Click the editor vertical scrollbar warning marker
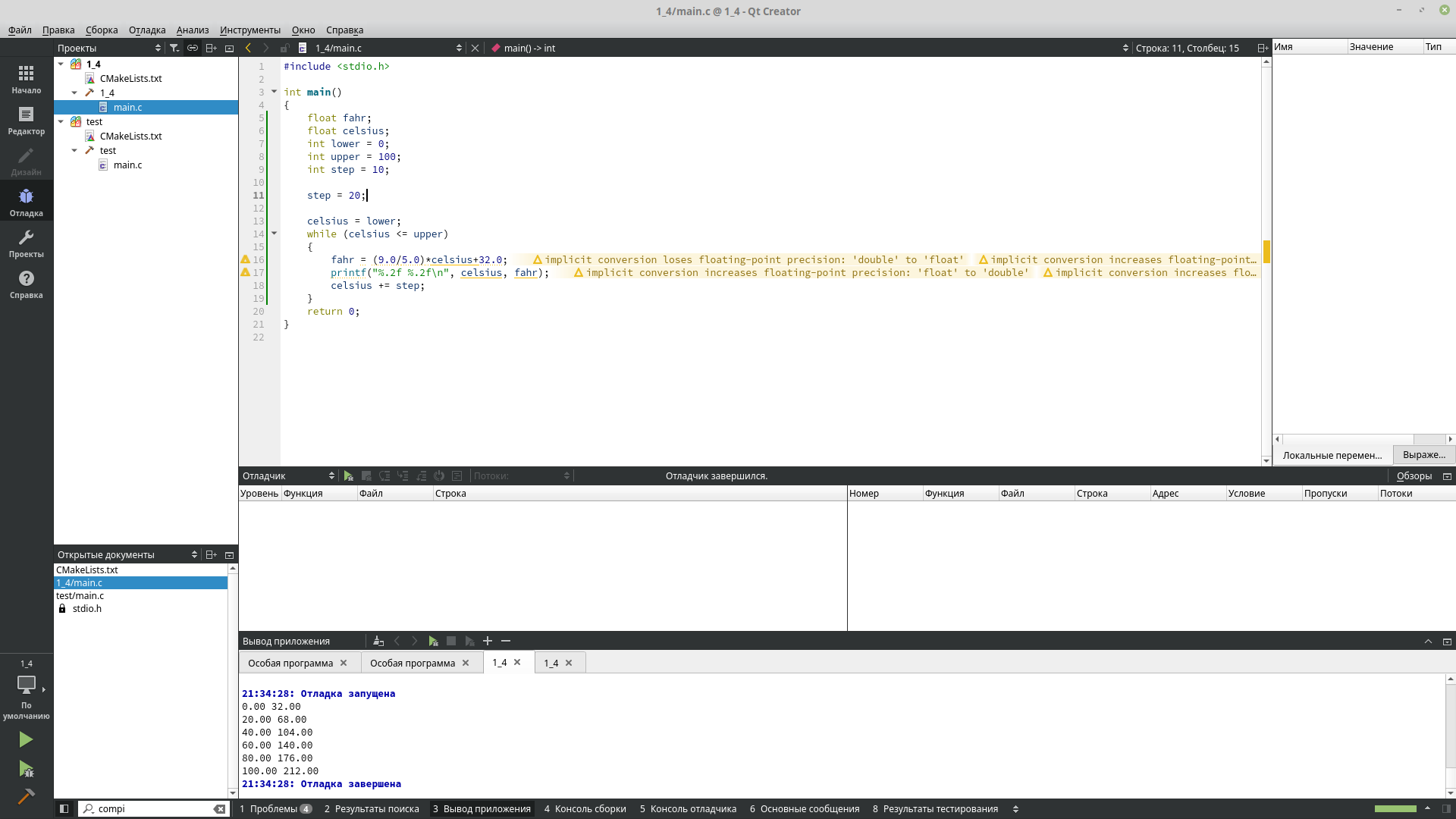This screenshot has height=819, width=1456. pyautogui.click(x=1266, y=251)
